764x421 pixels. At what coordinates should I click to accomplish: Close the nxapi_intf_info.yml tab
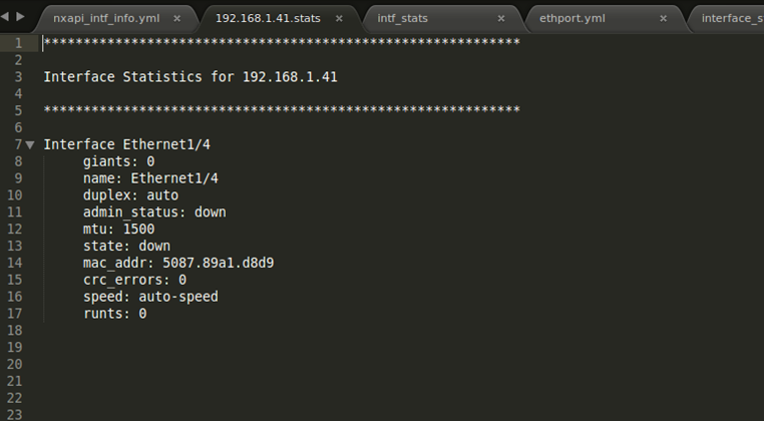click(178, 18)
